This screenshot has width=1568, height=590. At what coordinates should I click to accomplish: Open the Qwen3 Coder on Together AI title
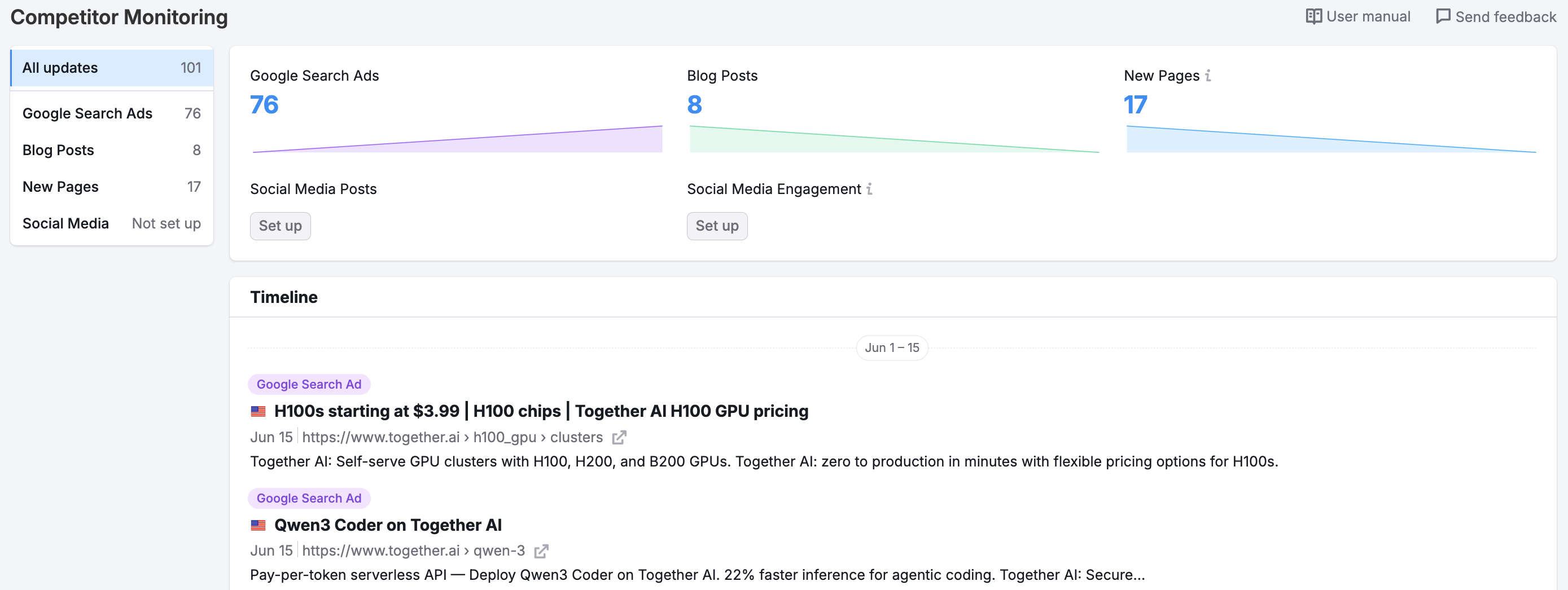pyautogui.click(x=388, y=525)
